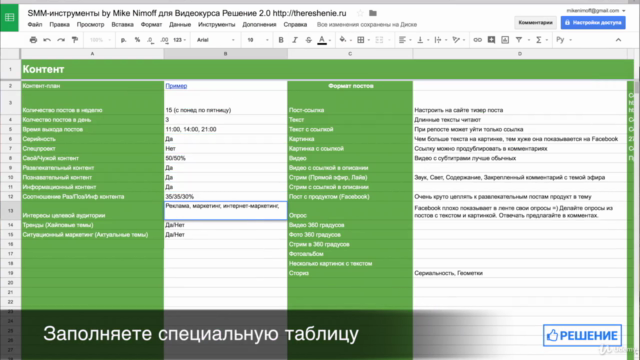Click the vertical align icon
This screenshot has height=360, width=640.
click(x=420, y=40)
